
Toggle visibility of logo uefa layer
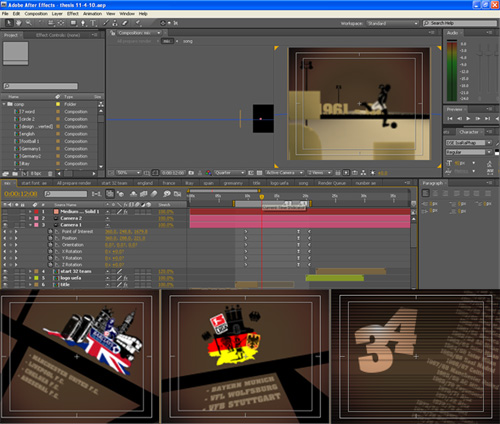(5, 278)
